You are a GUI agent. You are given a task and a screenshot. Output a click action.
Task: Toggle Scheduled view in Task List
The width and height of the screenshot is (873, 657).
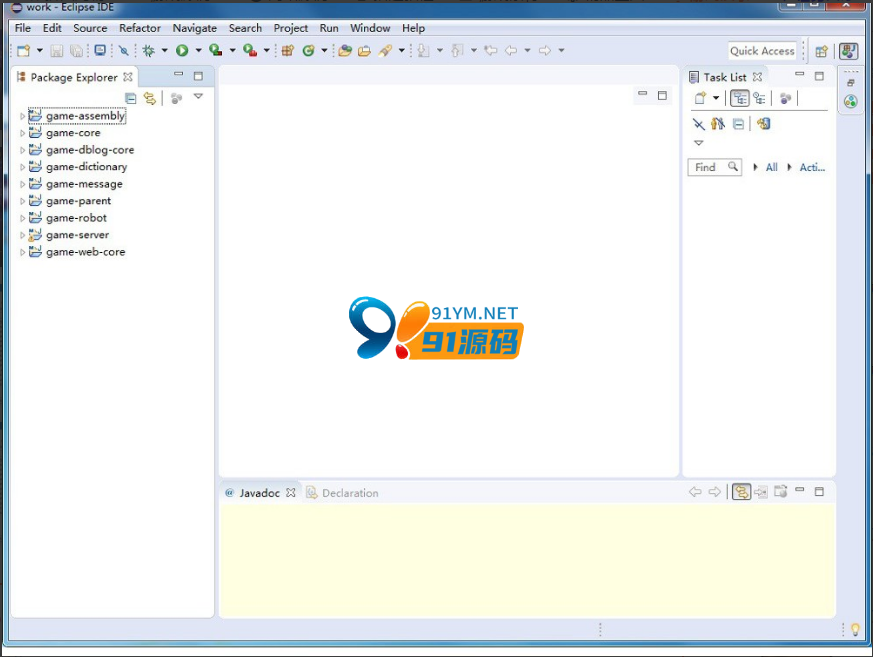759,99
